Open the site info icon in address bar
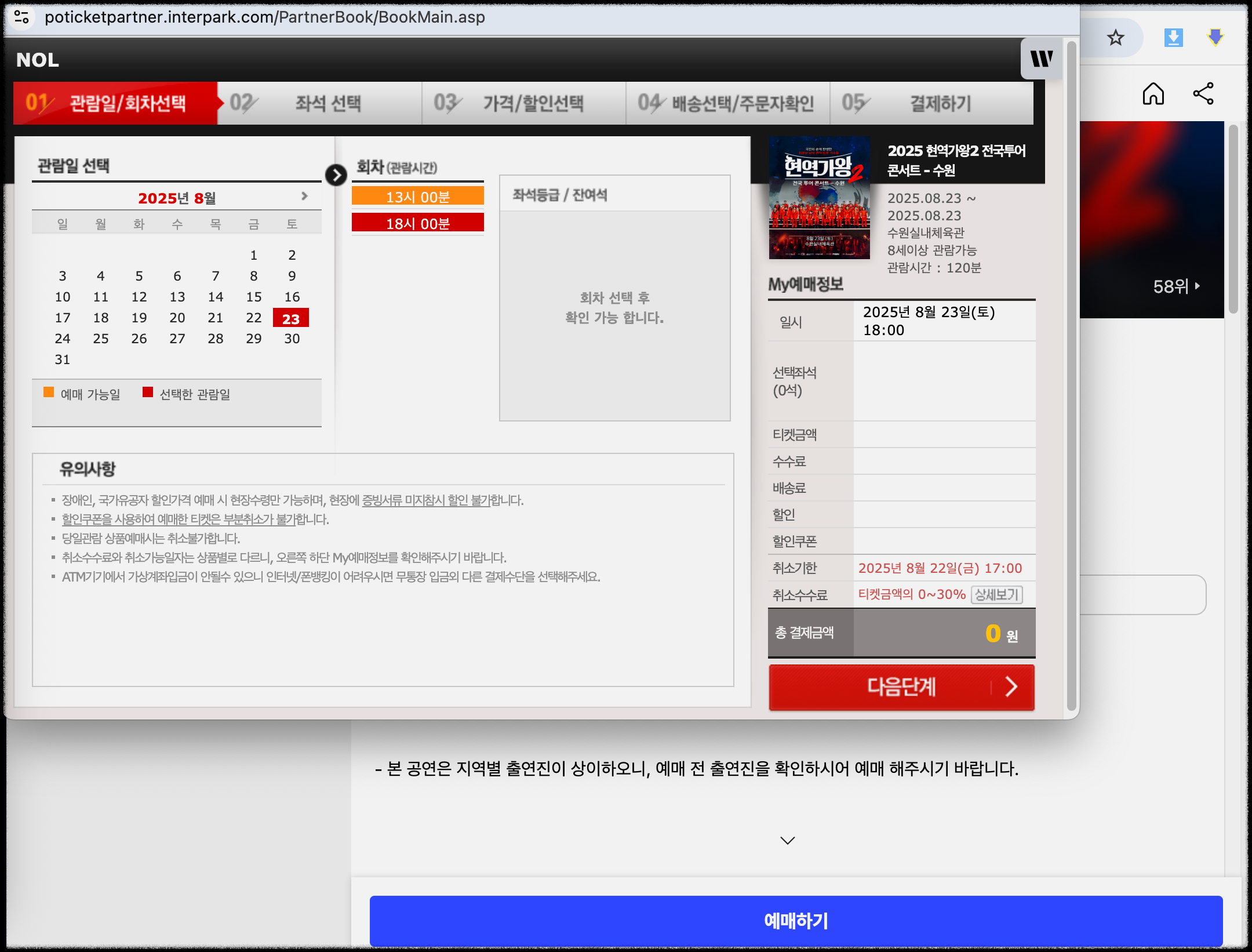Image resolution: width=1252 pixels, height=952 pixels. (x=21, y=17)
